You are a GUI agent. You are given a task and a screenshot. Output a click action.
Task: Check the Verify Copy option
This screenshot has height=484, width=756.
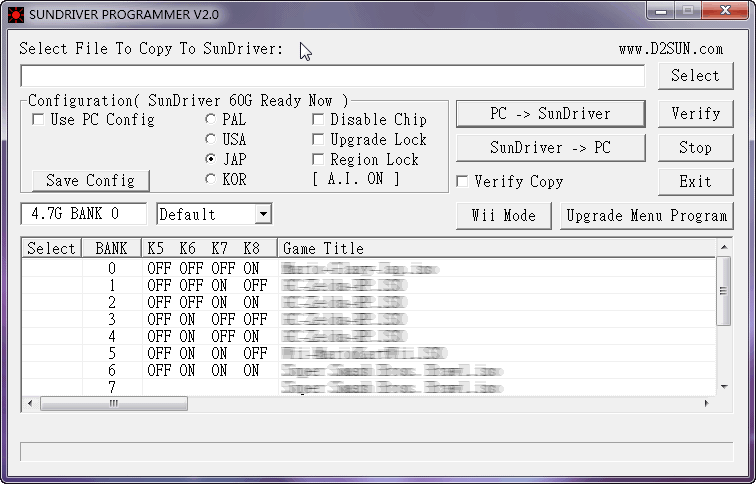pyautogui.click(x=462, y=181)
